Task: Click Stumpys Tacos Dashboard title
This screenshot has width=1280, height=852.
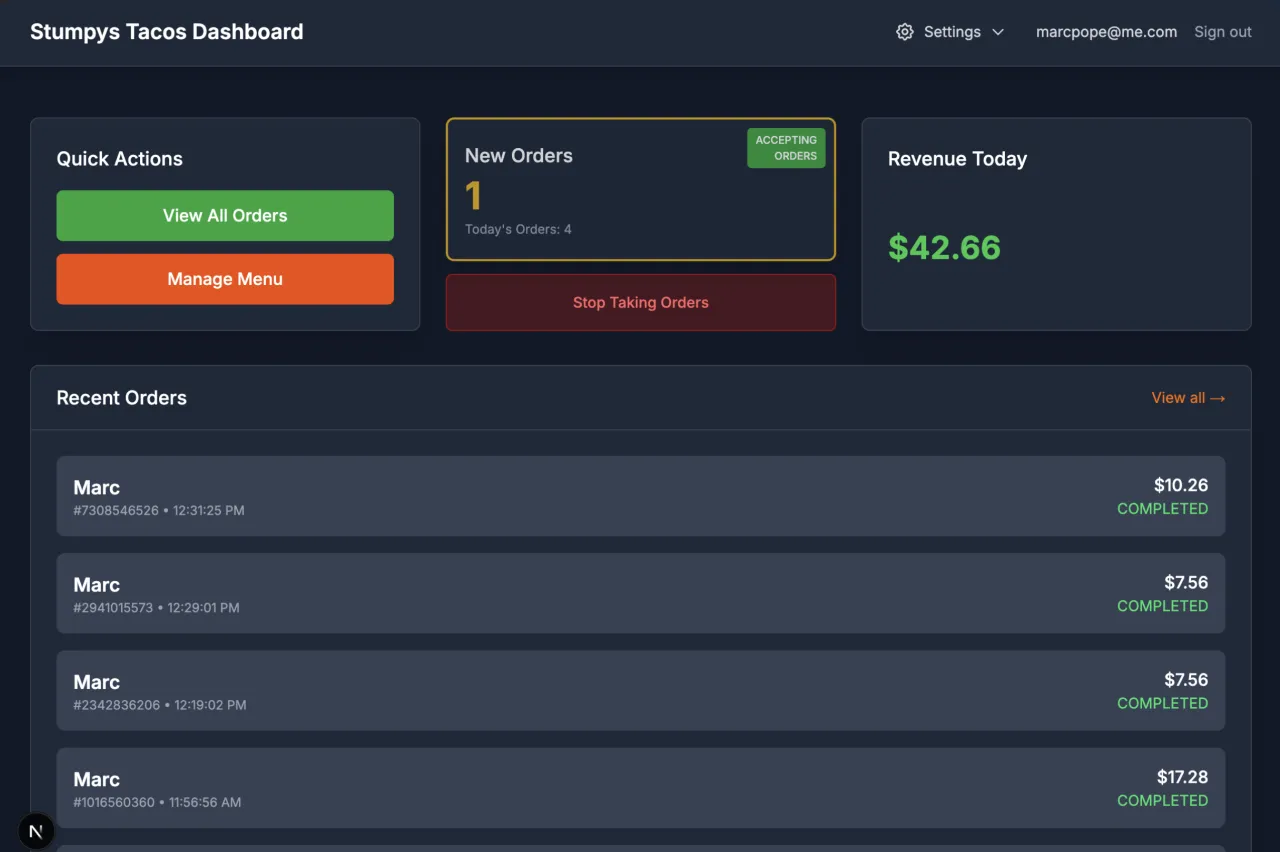Action: coord(167,32)
